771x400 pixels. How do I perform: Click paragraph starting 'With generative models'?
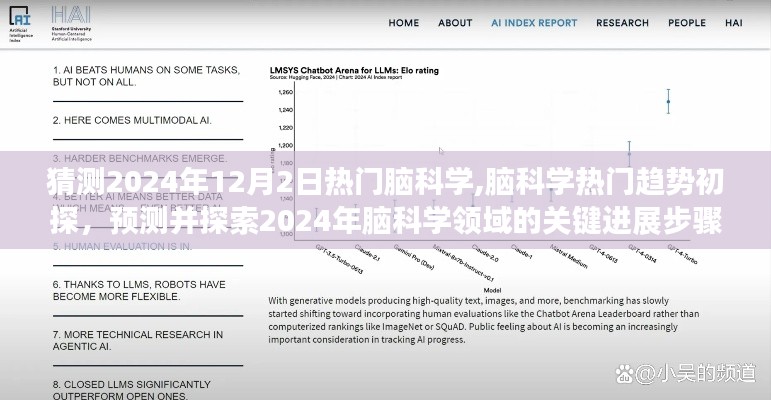(x=484, y=320)
